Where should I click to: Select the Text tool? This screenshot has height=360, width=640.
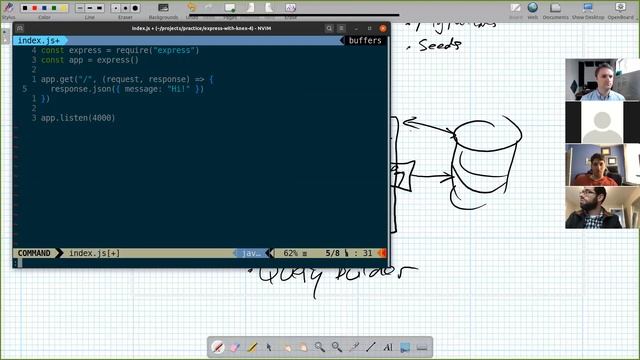point(388,347)
